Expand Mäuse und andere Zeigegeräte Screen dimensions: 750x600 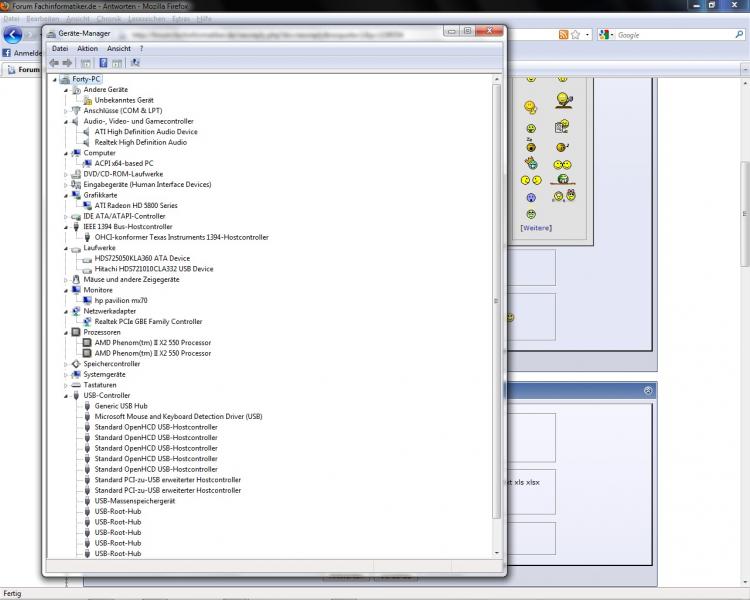[66, 280]
